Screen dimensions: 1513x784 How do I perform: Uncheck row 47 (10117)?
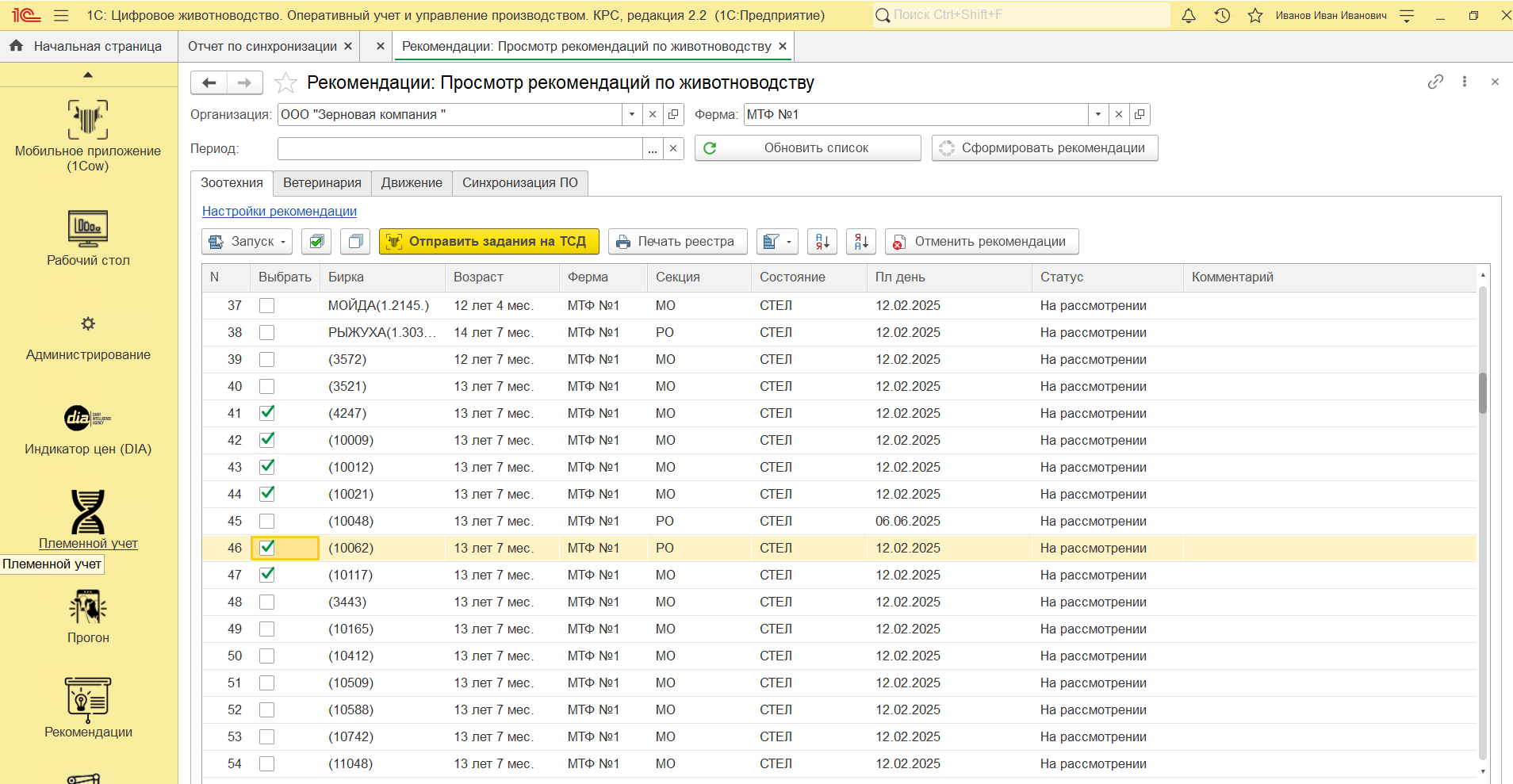click(x=267, y=575)
